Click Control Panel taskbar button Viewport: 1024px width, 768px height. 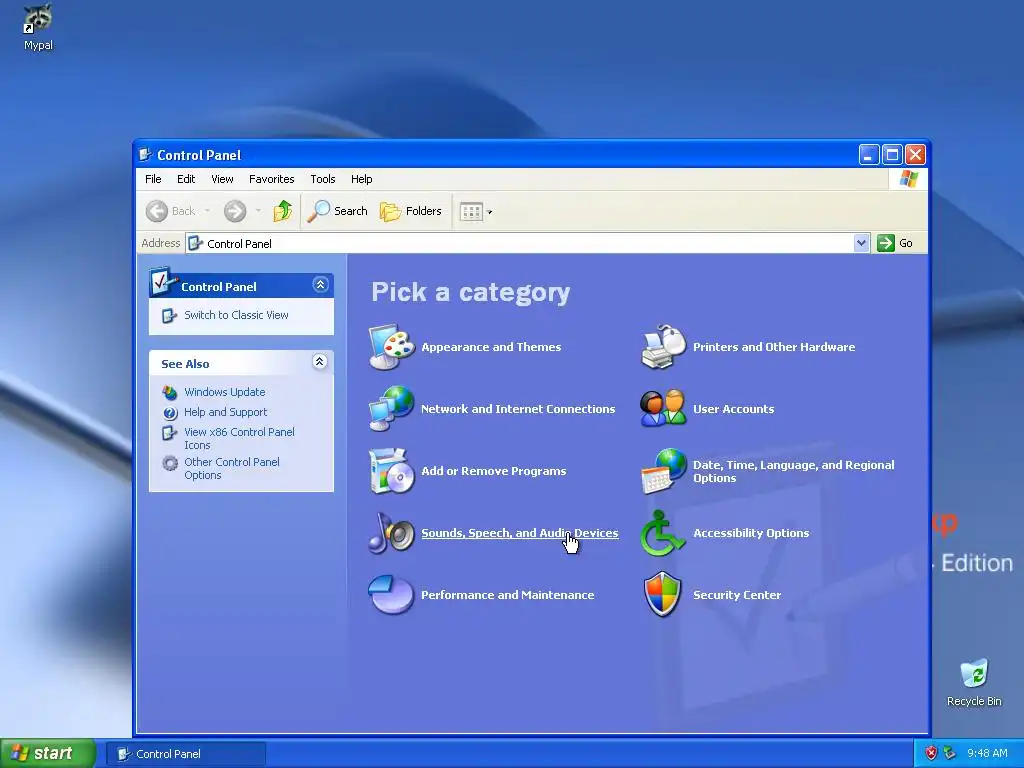186,754
